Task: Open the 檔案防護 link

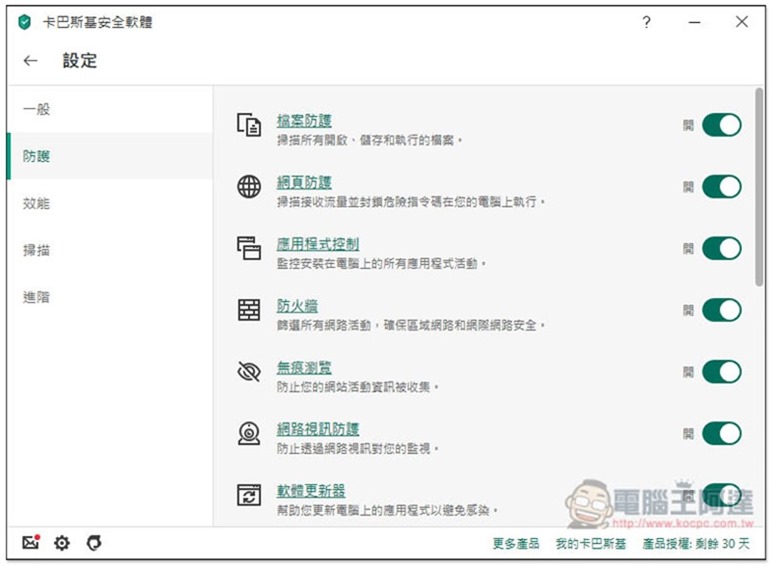Action: [x=304, y=121]
